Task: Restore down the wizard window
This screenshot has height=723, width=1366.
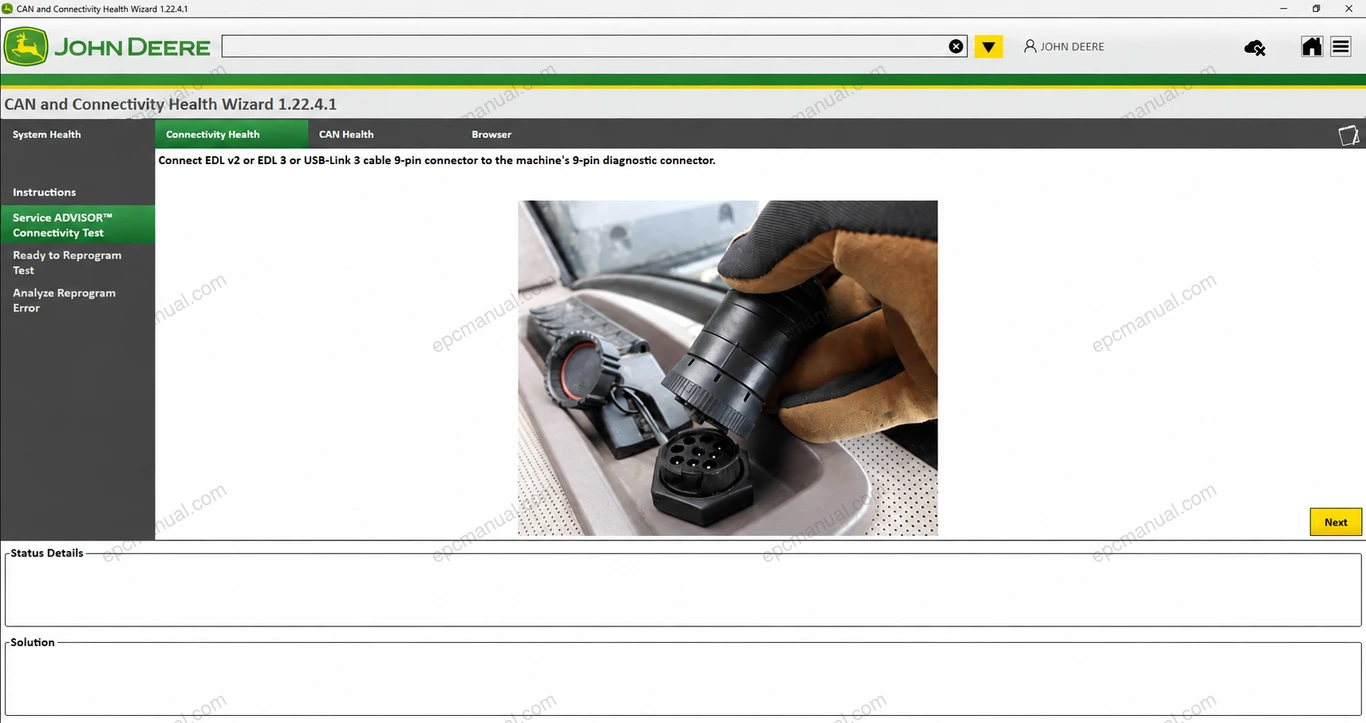Action: pyautogui.click(x=1316, y=8)
